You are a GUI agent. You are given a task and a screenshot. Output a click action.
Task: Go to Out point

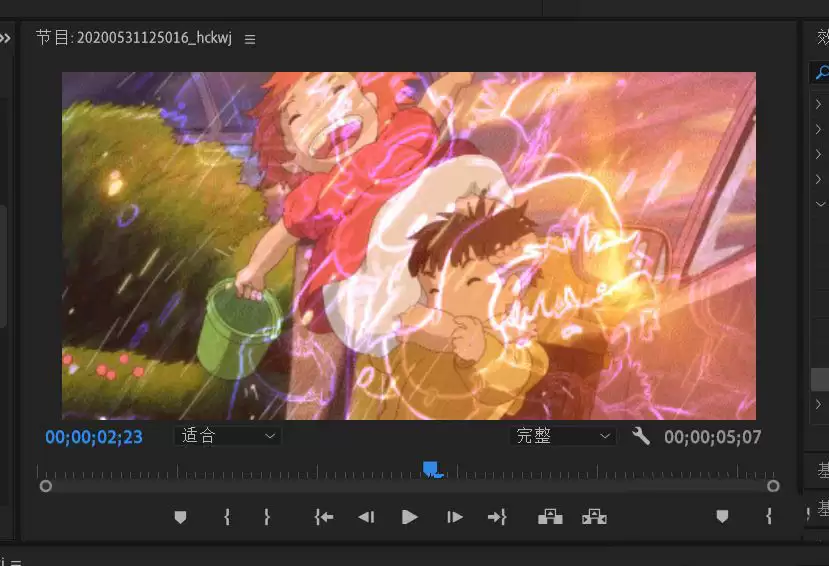[497, 517]
